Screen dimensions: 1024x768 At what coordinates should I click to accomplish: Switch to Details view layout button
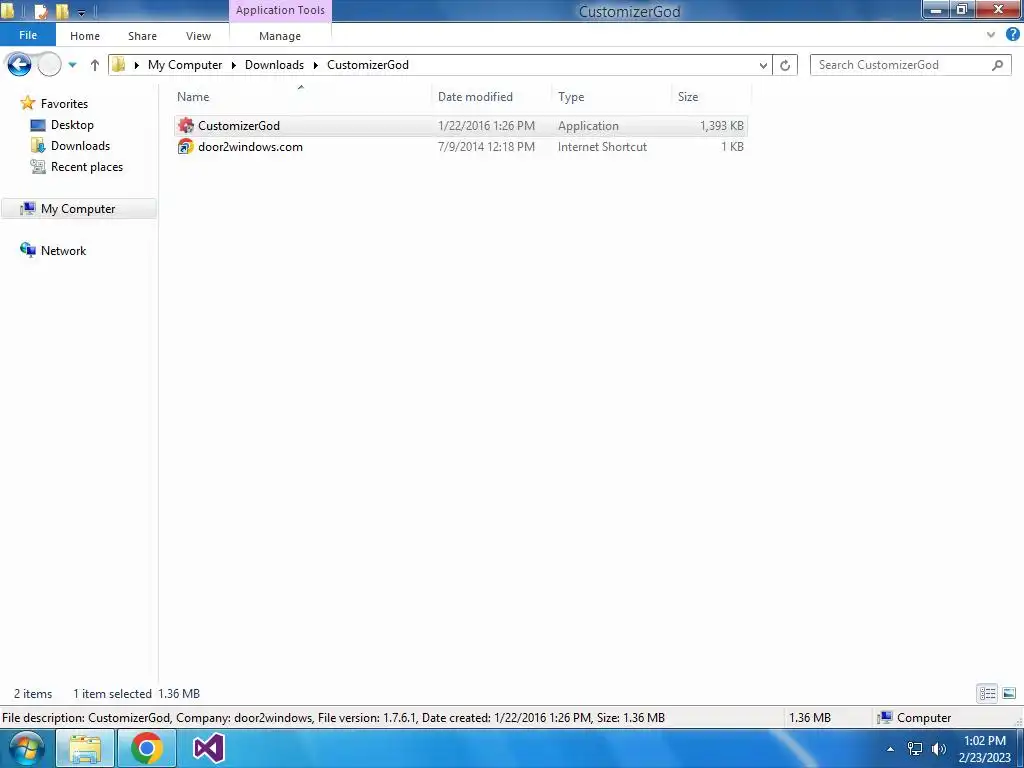pos(987,693)
